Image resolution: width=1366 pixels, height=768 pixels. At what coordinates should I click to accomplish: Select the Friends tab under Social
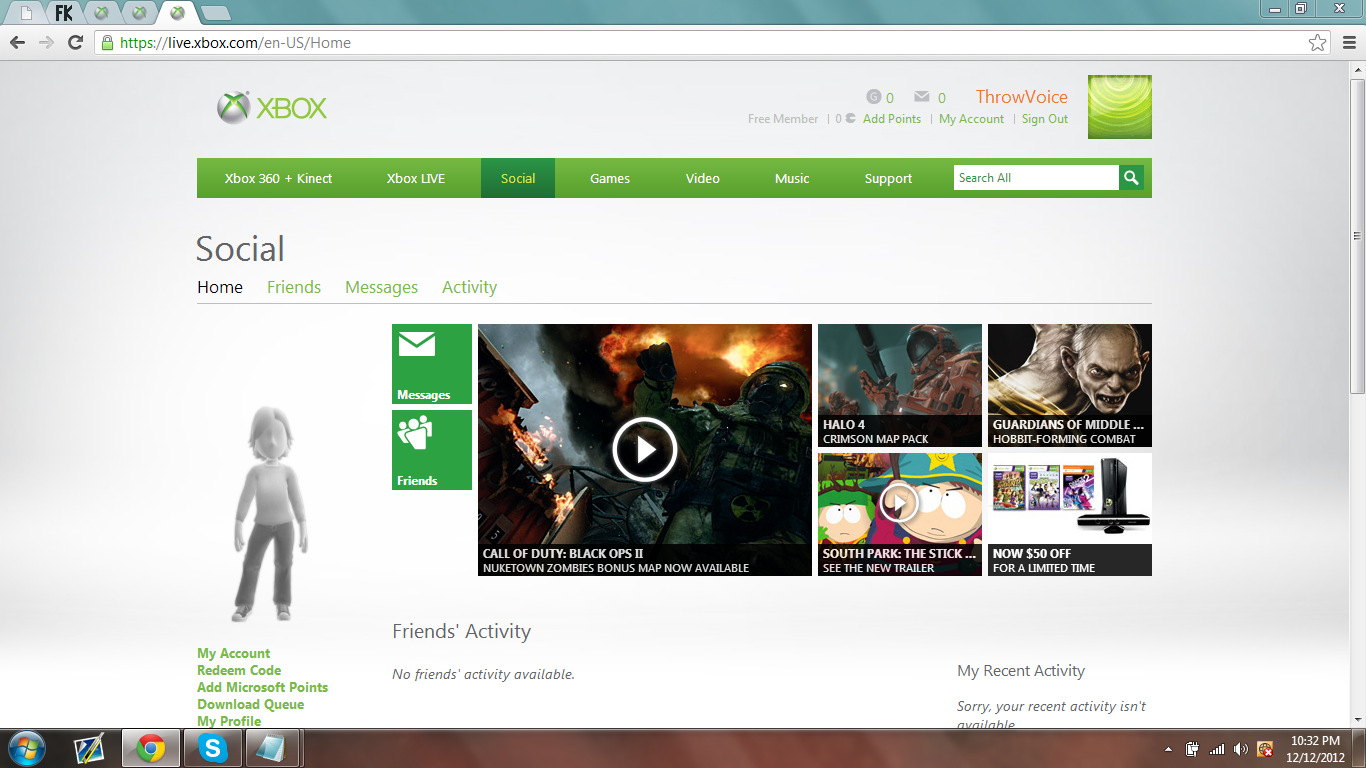(294, 287)
